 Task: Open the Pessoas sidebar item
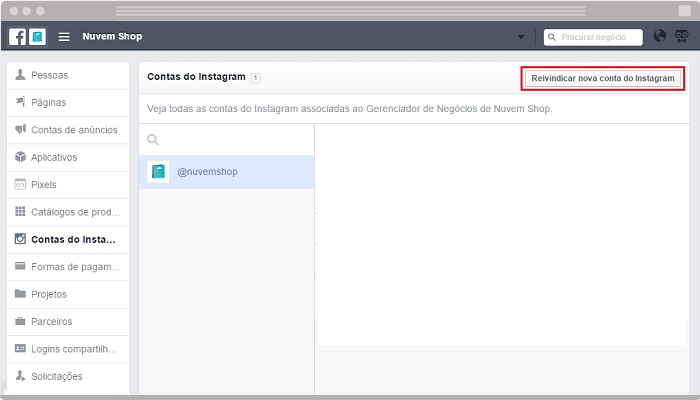(68, 75)
